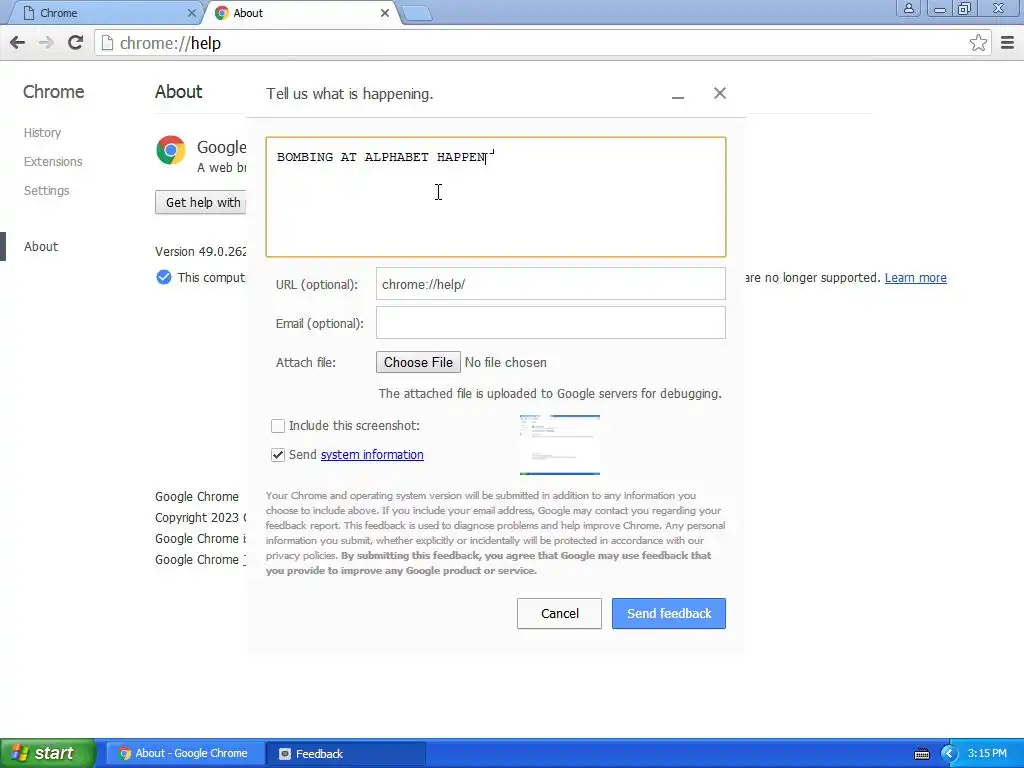
Task: Open the Chrome user profile button
Action: 908,8
